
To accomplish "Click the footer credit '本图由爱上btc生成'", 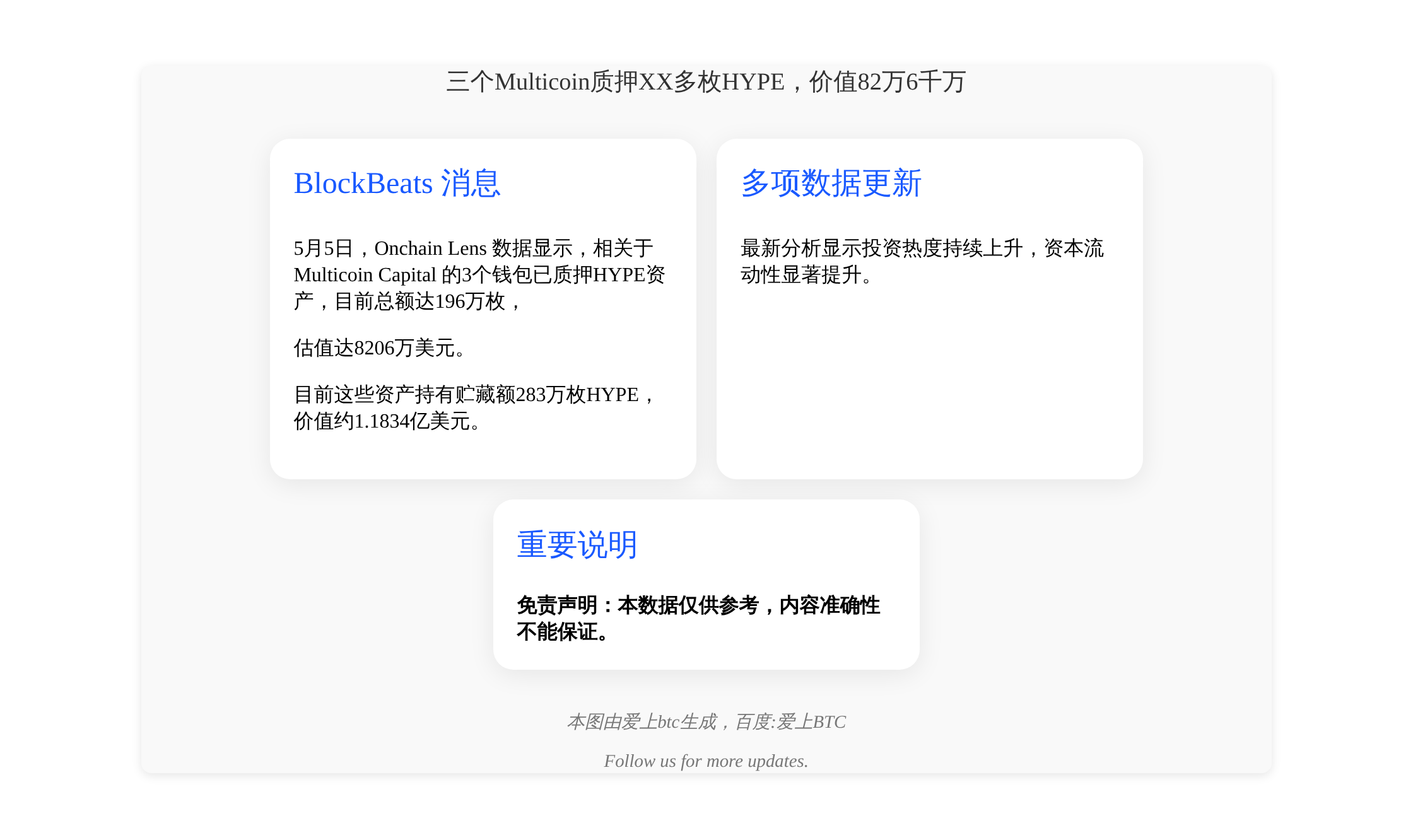I will (x=706, y=722).
